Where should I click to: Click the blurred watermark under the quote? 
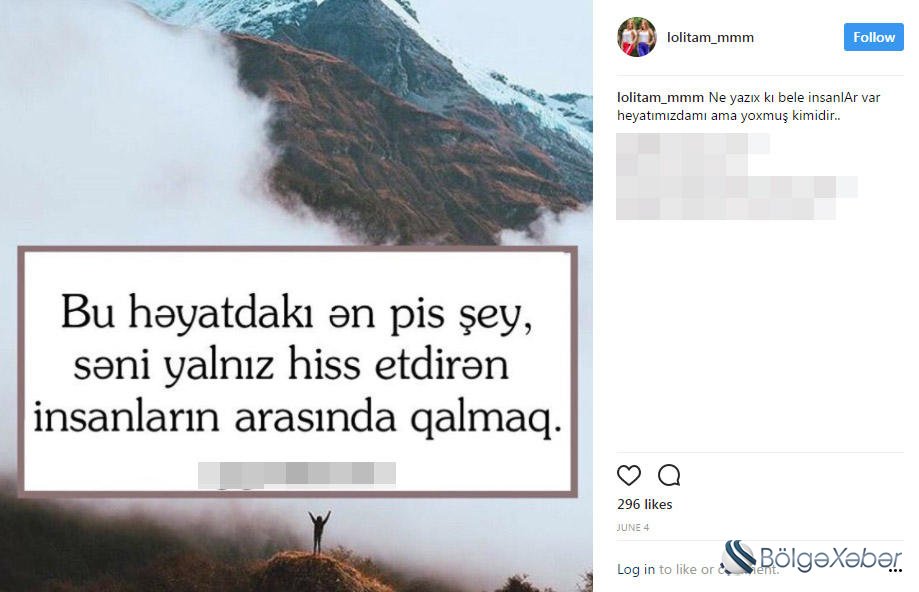297,475
